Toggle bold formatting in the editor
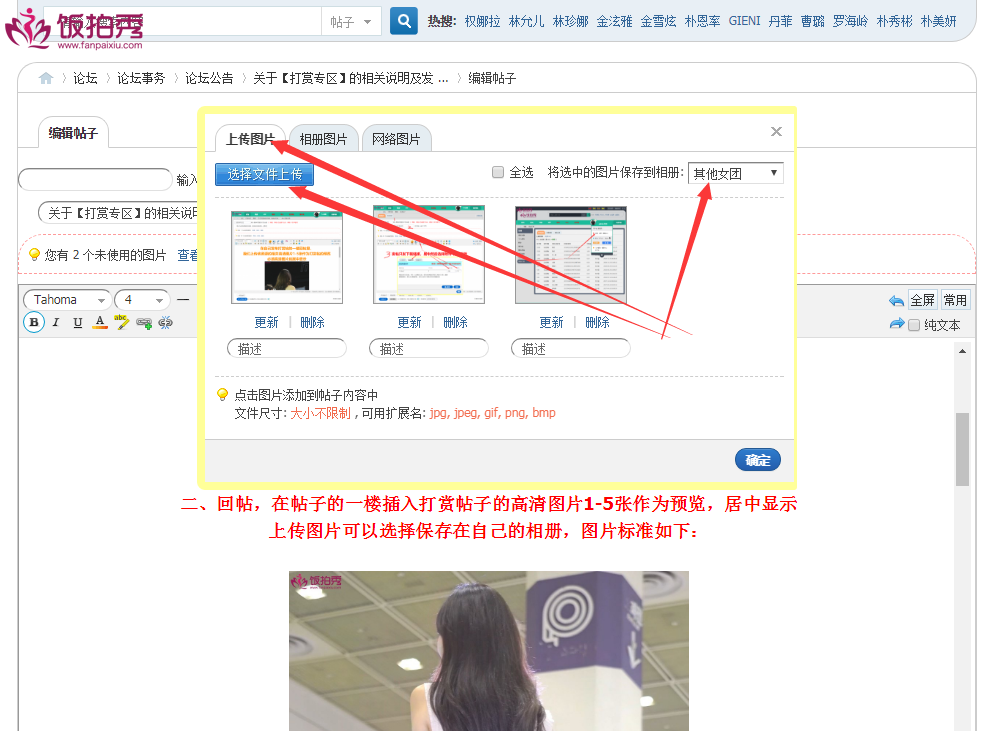 (x=34, y=323)
